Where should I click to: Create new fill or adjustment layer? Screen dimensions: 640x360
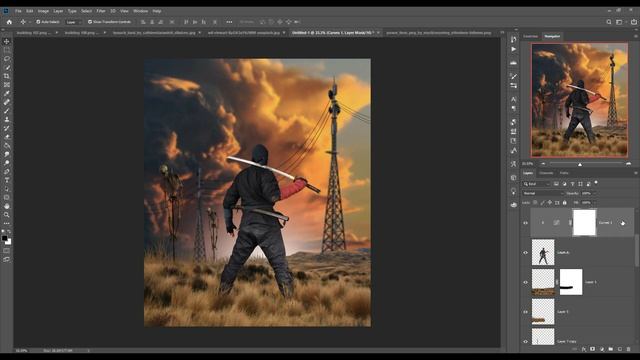(602, 349)
